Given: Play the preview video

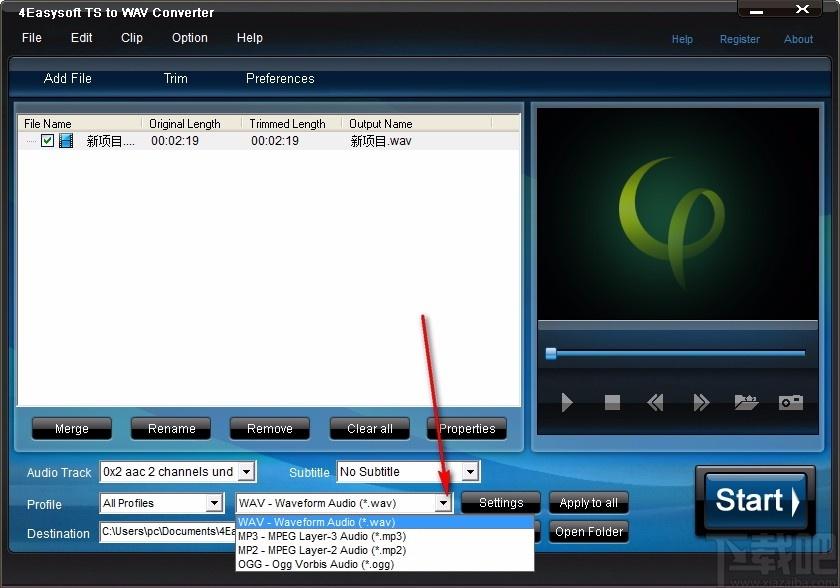Looking at the screenshot, I should click(567, 402).
